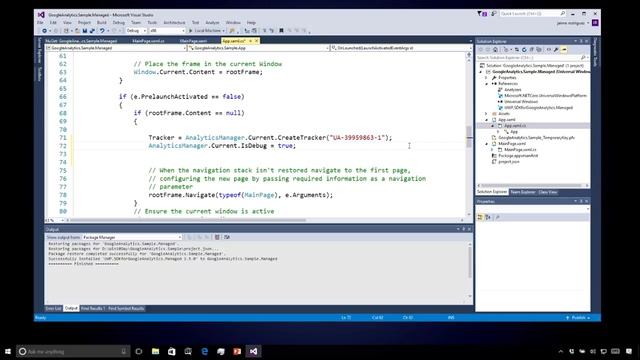Click the Publish button in status bar

click(578, 318)
